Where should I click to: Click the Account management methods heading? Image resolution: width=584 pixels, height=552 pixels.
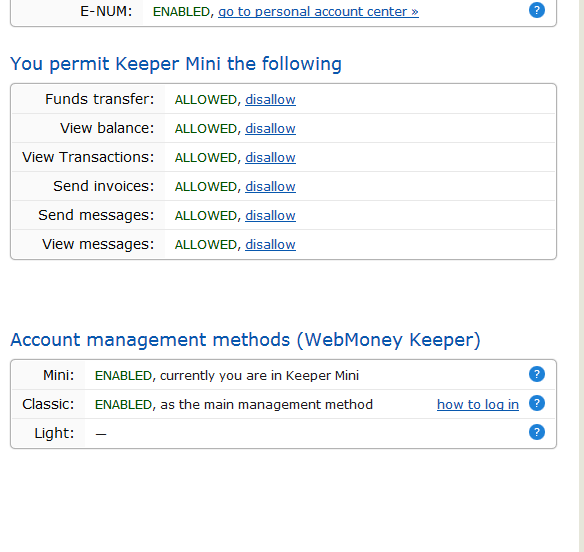[245, 340]
